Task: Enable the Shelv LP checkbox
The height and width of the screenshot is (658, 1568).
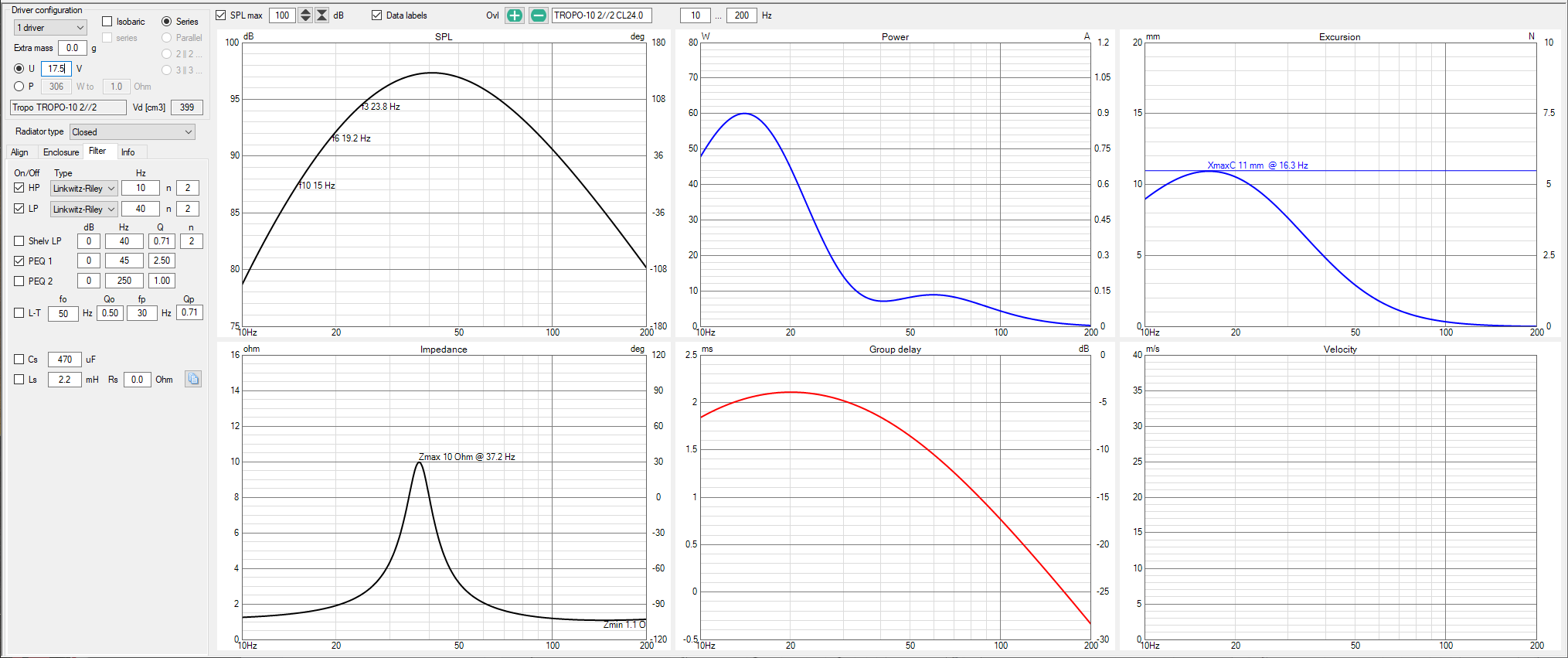Action: [19, 241]
